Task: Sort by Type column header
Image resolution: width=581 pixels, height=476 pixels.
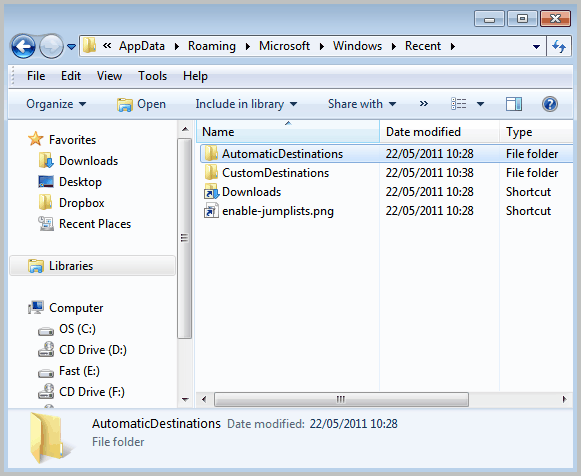Action: pyautogui.click(x=536, y=132)
